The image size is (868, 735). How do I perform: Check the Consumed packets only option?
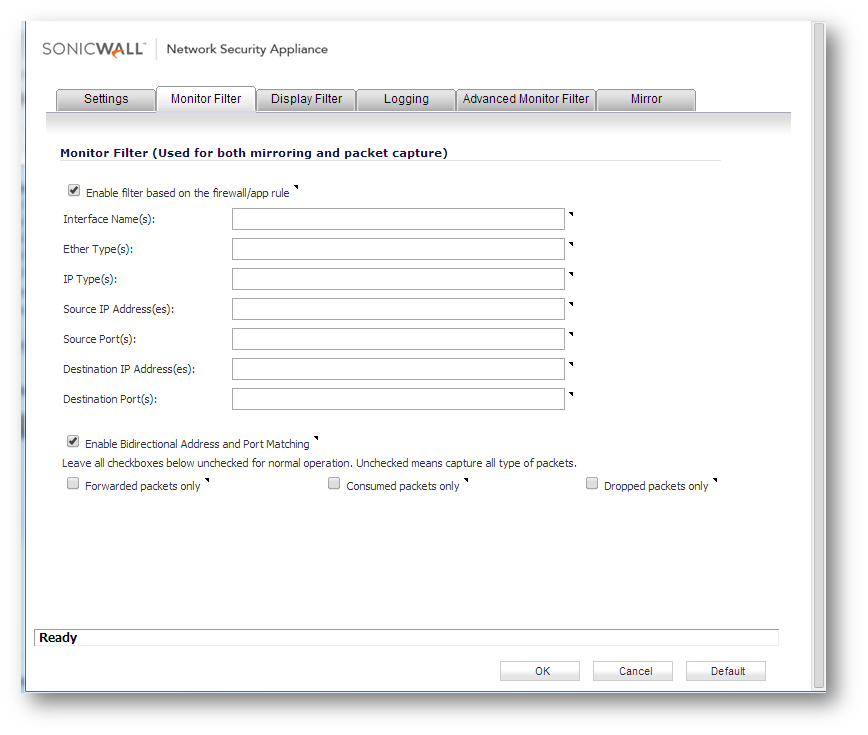[x=334, y=484]
